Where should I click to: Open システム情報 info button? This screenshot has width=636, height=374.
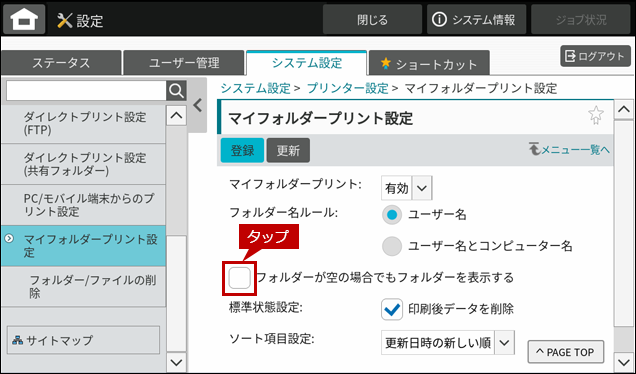pos(476,19)
